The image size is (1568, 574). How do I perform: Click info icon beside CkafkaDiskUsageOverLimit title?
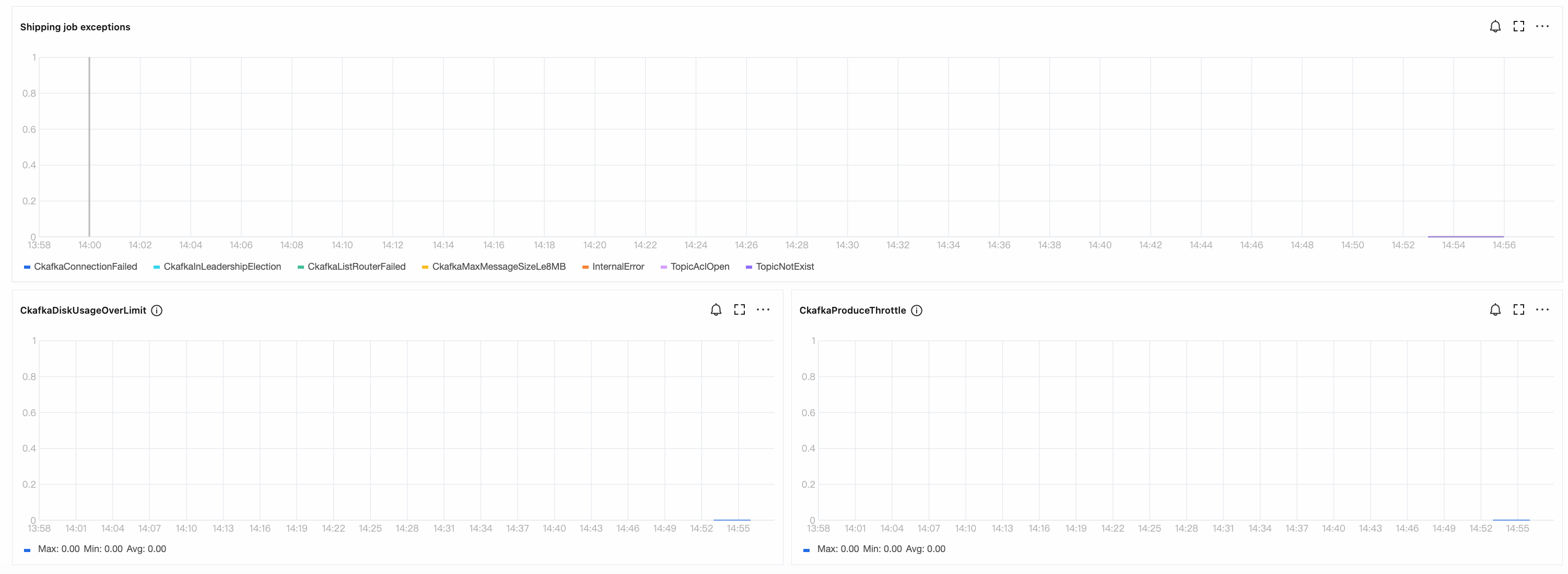[x=157, y=310]
